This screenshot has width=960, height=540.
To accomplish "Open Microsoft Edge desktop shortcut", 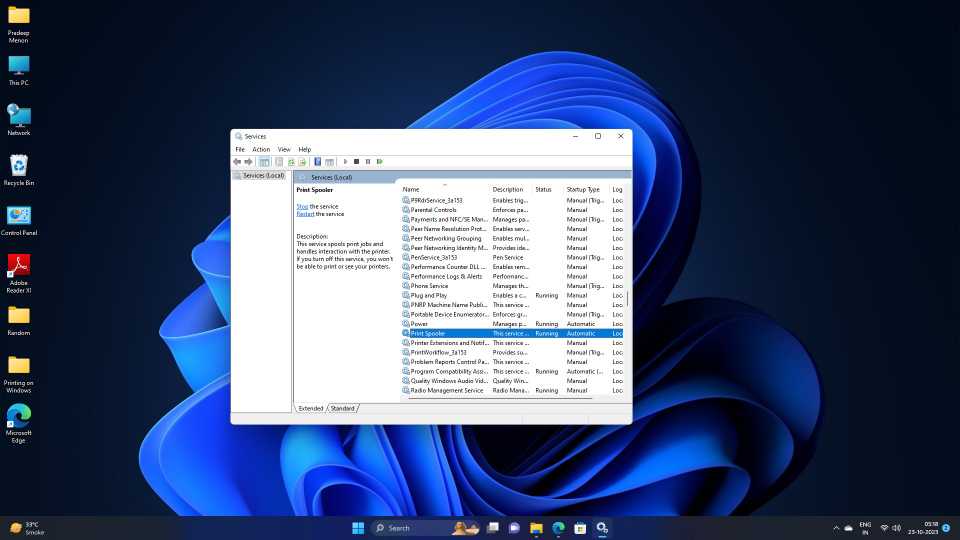I will click(19, 424).
